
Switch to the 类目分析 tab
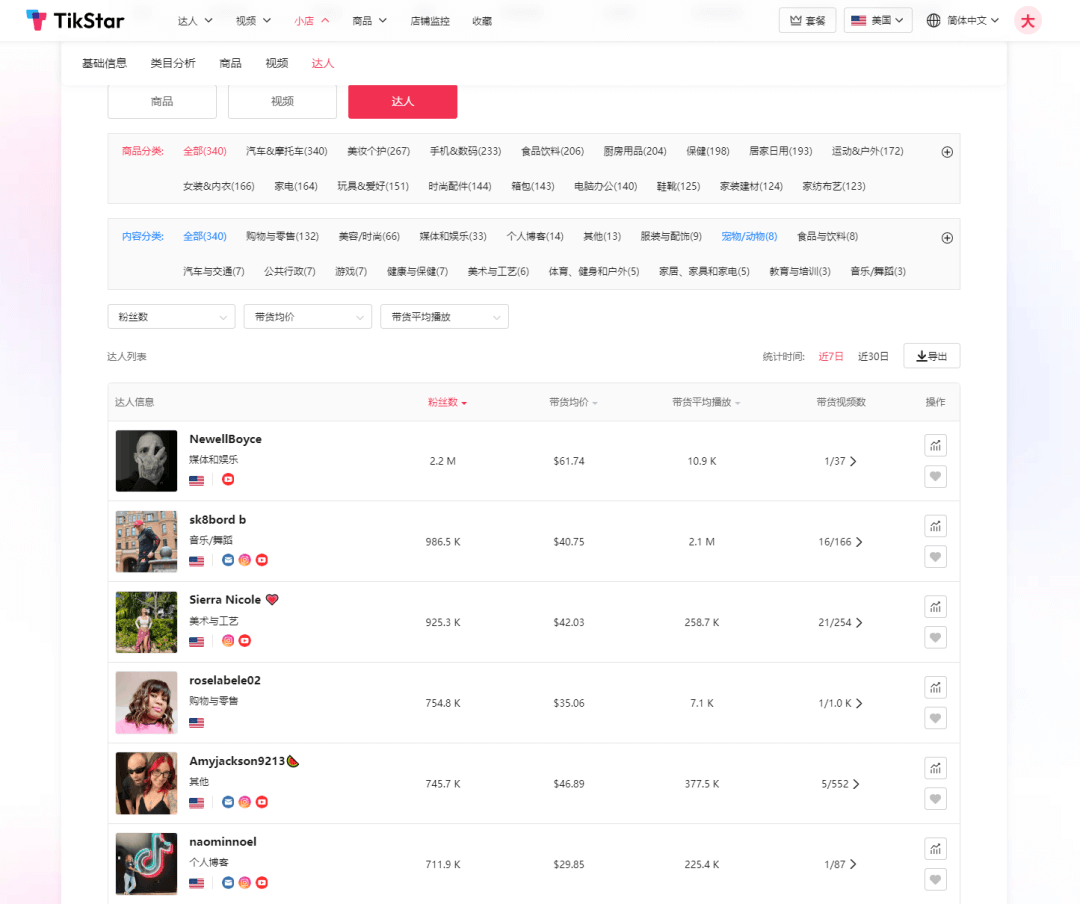coord(173,63)
